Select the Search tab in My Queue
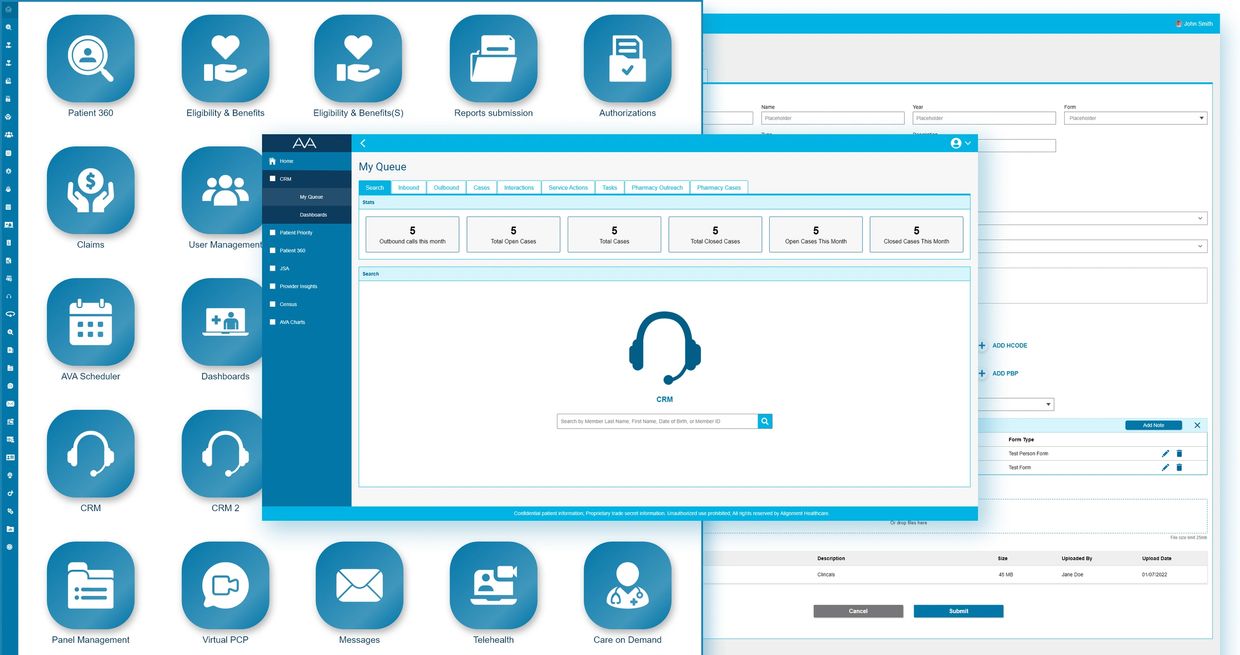The height and width of the screenshot is (655, 1240). [374, 188]
